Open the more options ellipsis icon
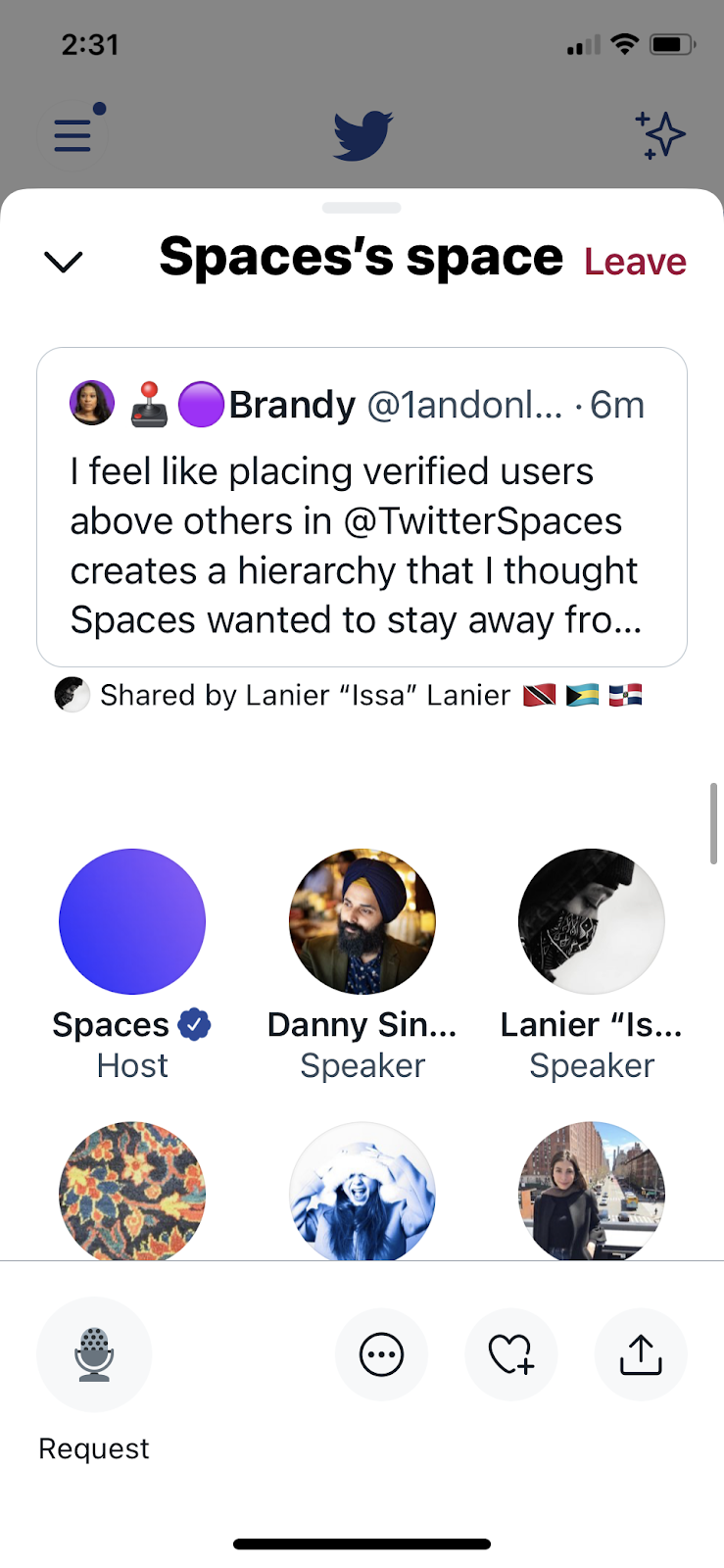 coord(381,1355)
